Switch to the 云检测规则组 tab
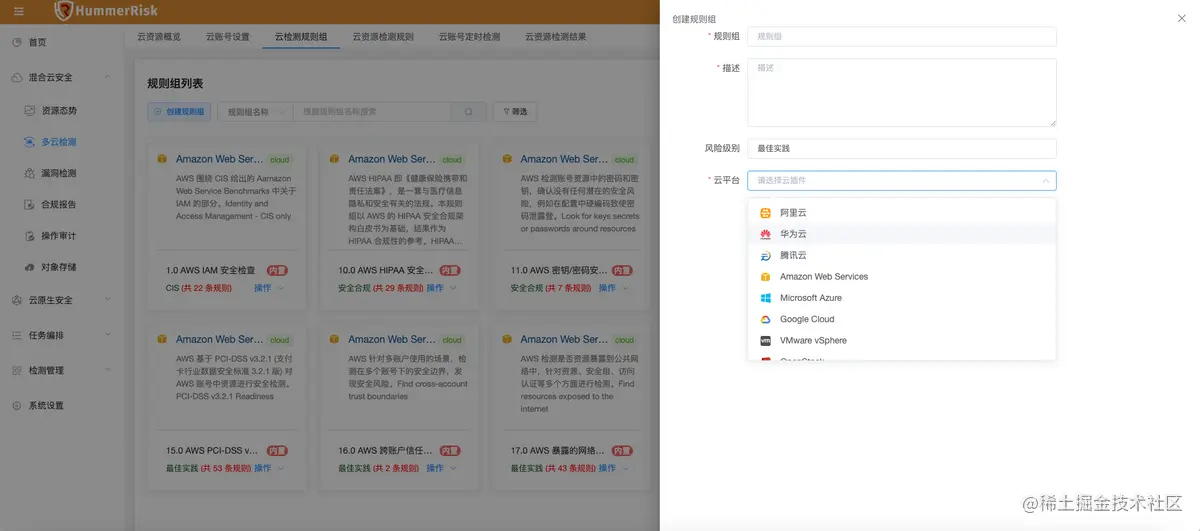 coord(300,37)
